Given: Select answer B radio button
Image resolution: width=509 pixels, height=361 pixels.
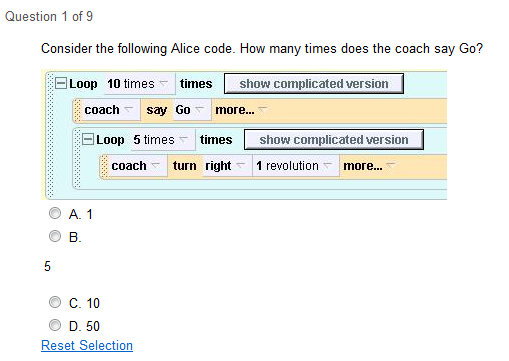Looking at the screenshot, I should coord(55,236).
